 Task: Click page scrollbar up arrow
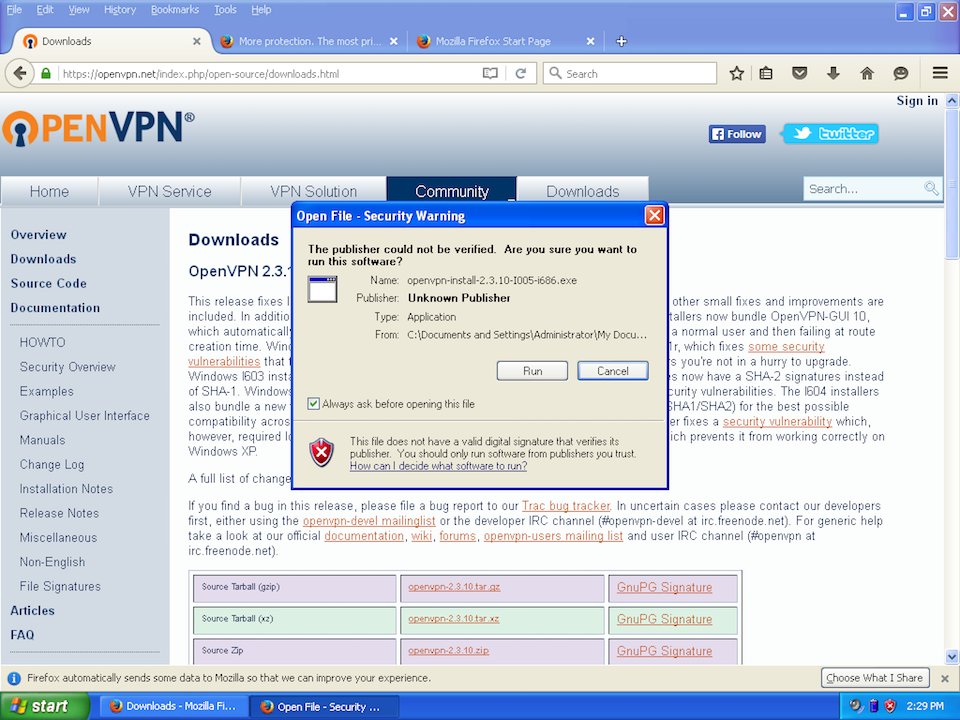point(952,100)
